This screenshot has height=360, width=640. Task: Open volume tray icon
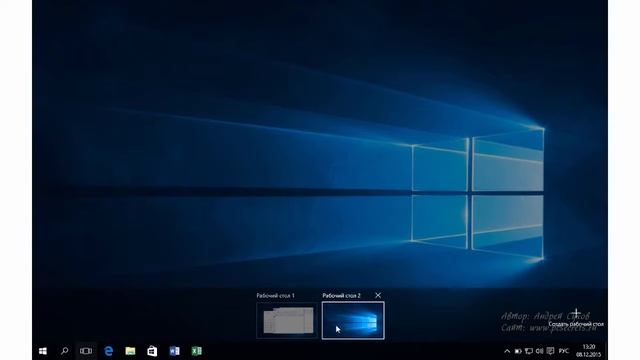pyautogui.click(x=540, y=351)
